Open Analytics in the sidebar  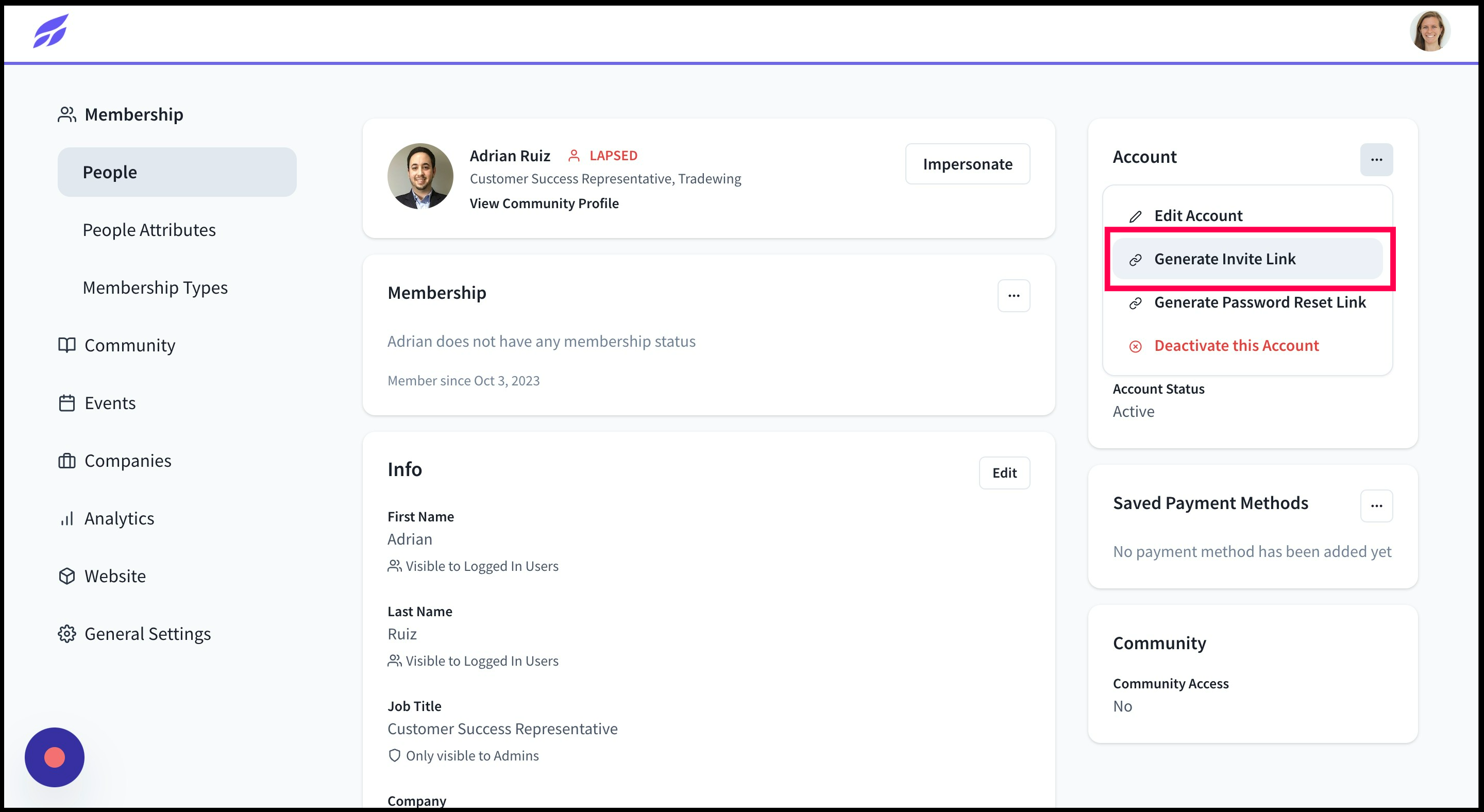(x=119, y=518)
